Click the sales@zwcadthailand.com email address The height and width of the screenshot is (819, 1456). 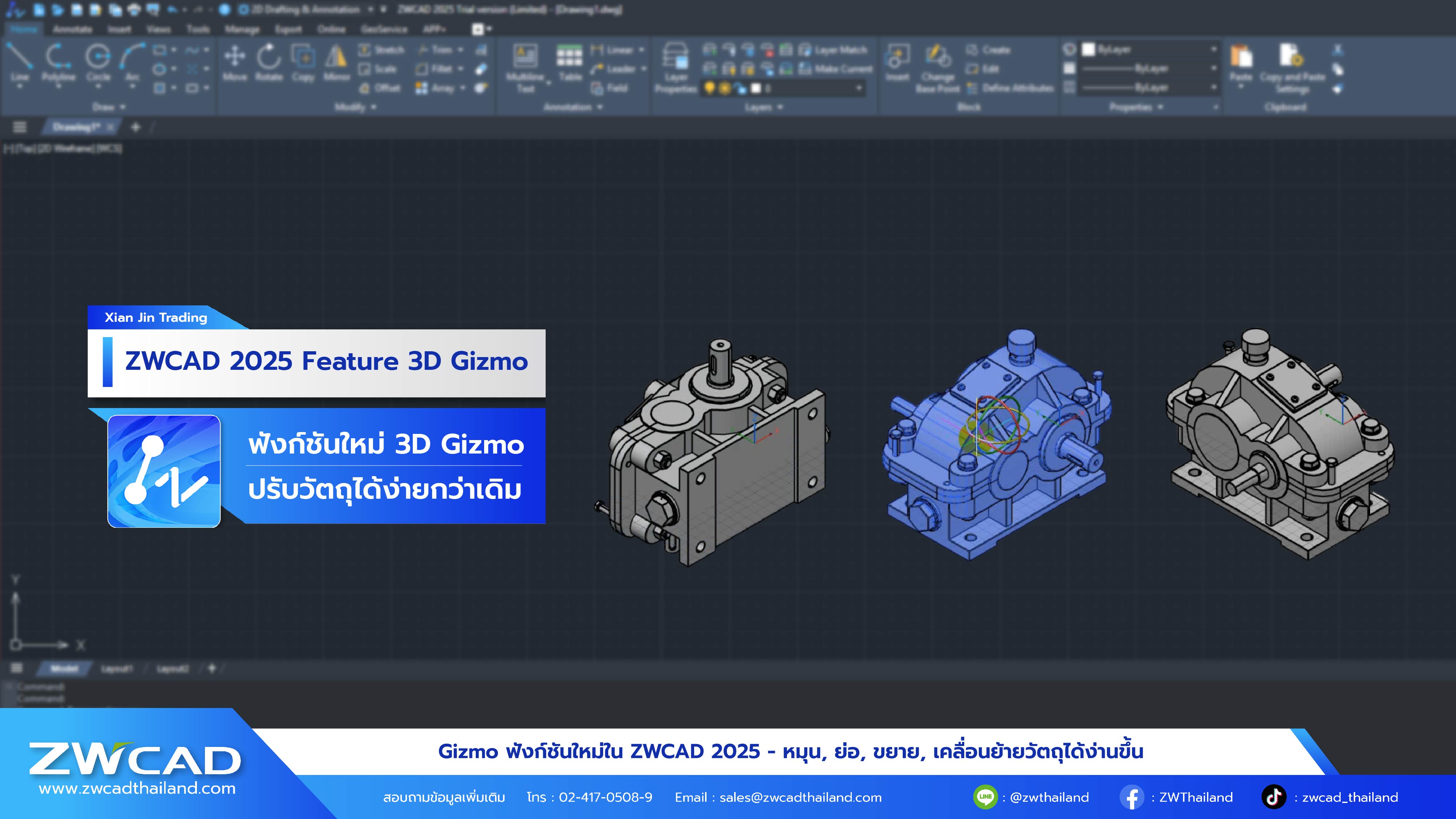[800, 797]
